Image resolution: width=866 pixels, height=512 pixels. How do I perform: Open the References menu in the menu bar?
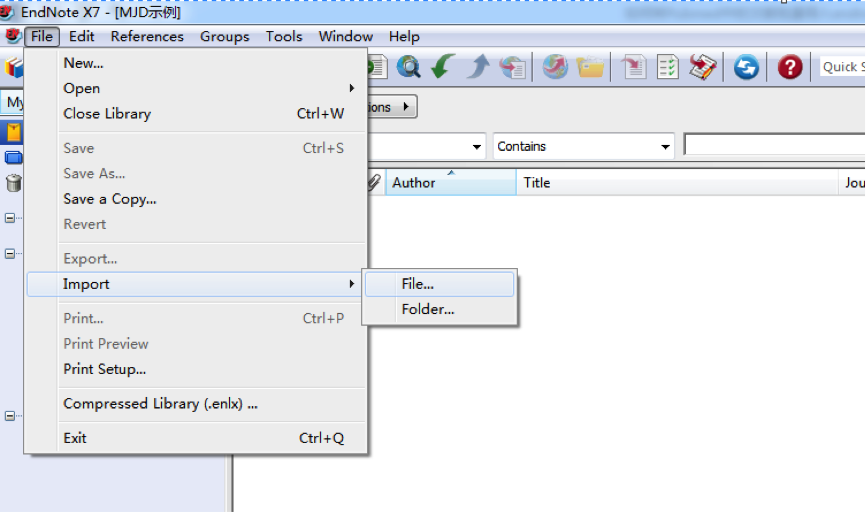click(x=147, y=36)
